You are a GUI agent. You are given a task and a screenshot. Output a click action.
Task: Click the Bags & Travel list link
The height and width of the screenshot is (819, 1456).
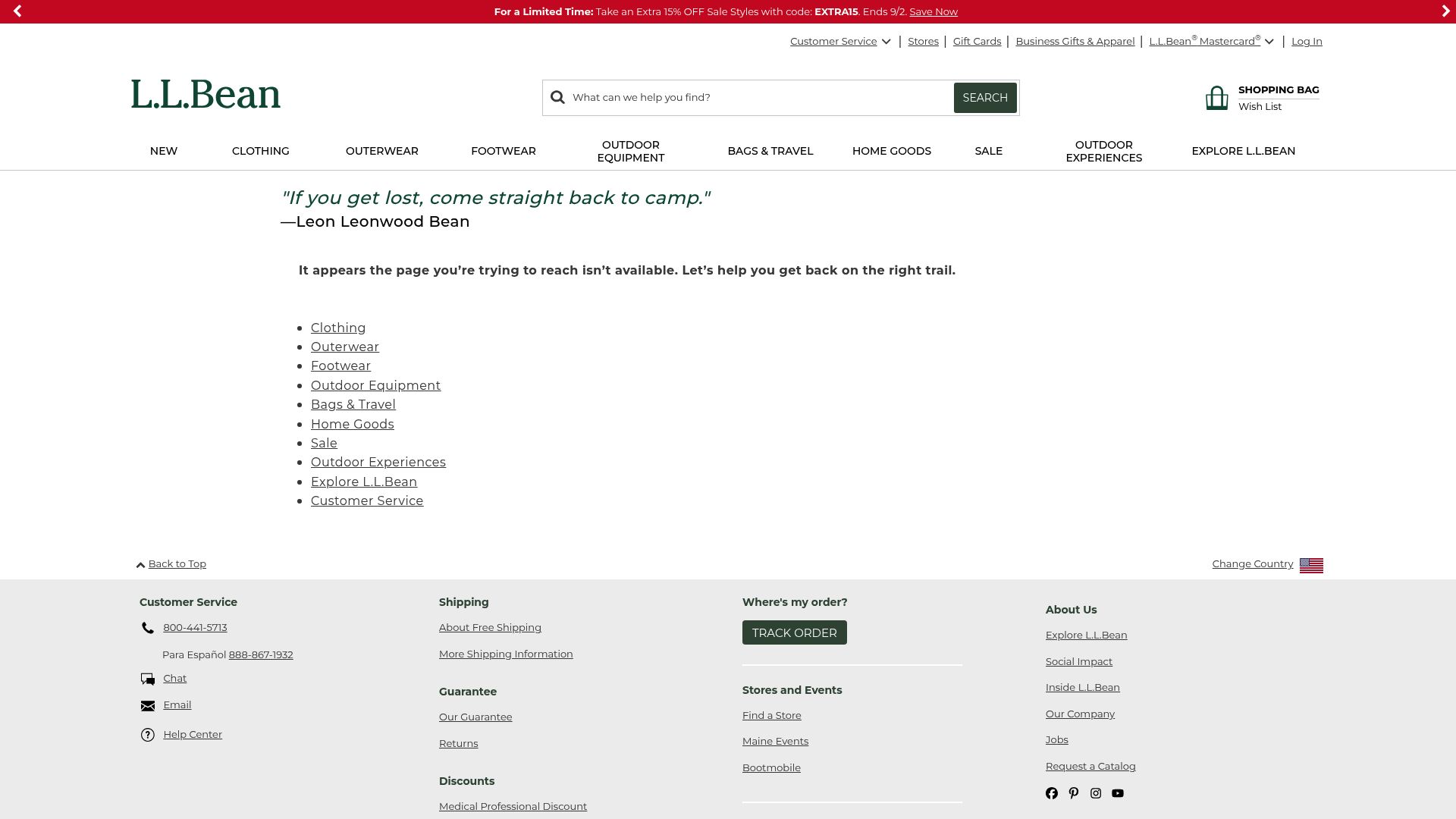click(x=353, y=405)
